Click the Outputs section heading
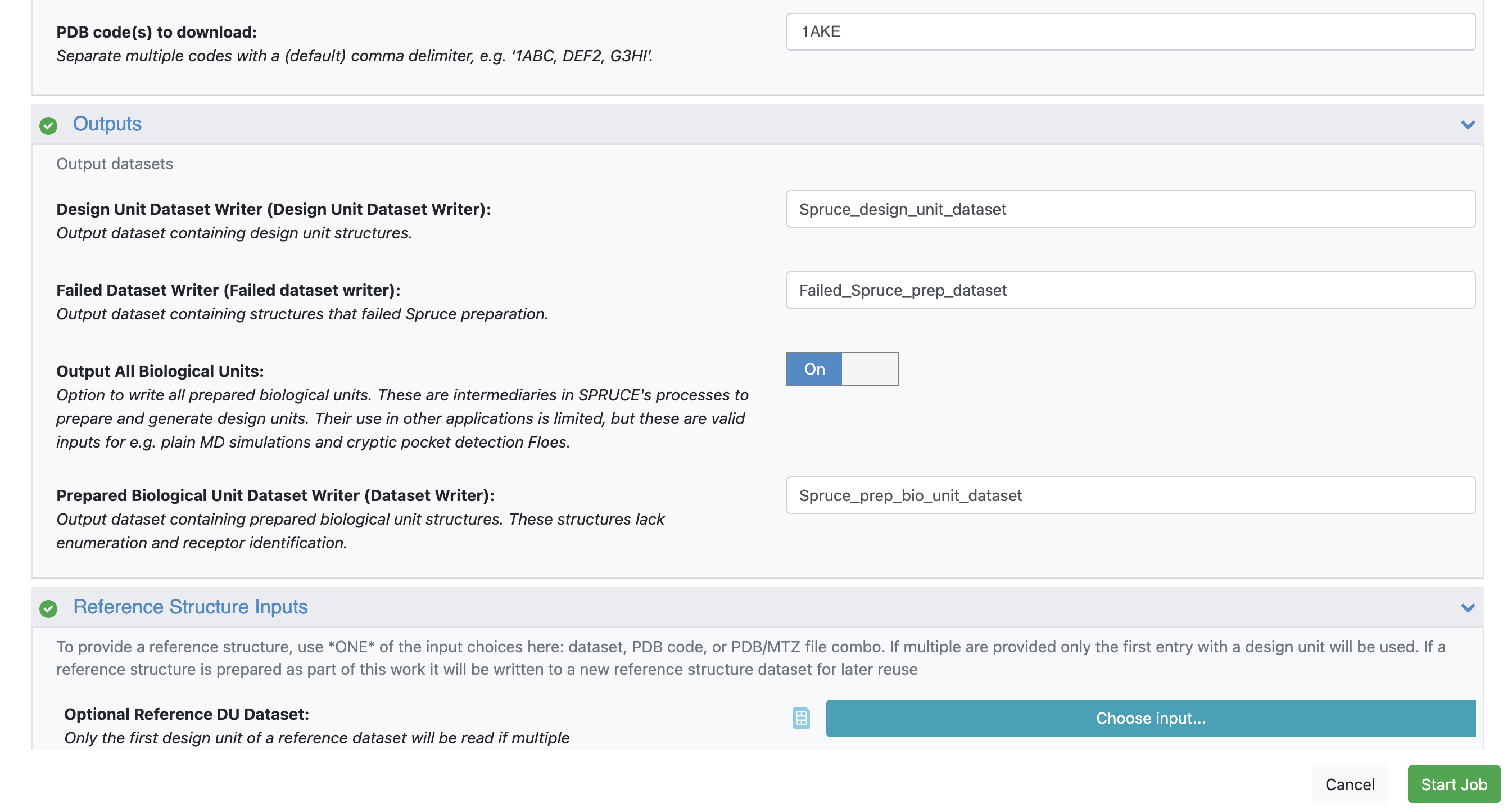 tap(107, 124)
